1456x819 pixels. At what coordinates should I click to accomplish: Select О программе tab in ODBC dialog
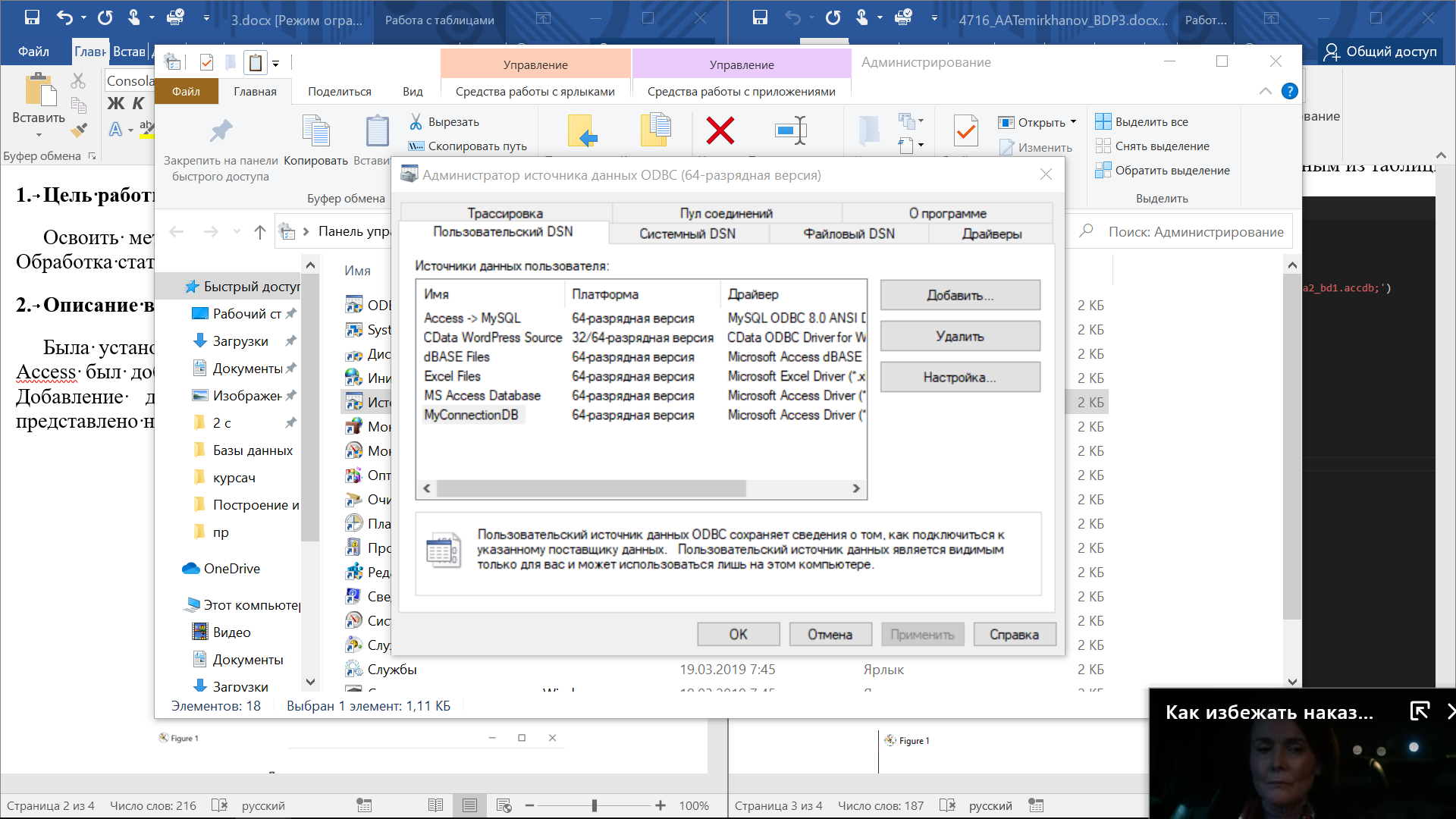(947, 213)
